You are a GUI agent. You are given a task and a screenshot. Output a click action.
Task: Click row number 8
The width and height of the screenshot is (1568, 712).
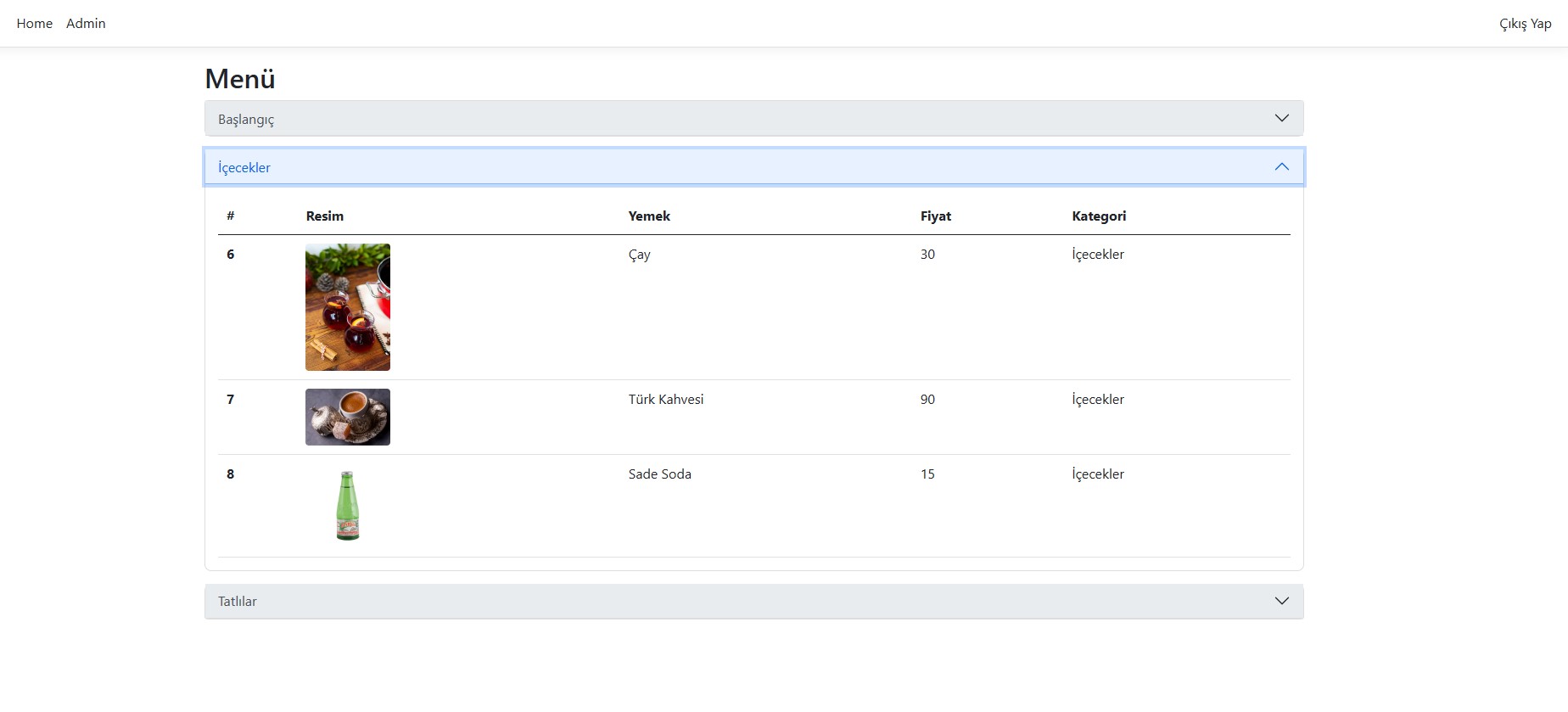tap(230, 474)
